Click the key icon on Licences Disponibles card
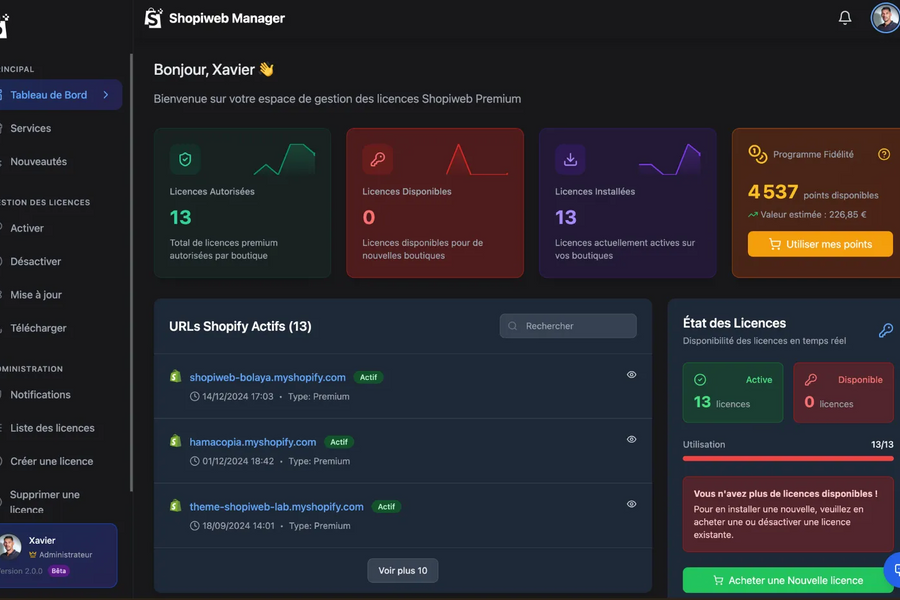This screenshot has height=600, width=900. click(x=377, y=159)
